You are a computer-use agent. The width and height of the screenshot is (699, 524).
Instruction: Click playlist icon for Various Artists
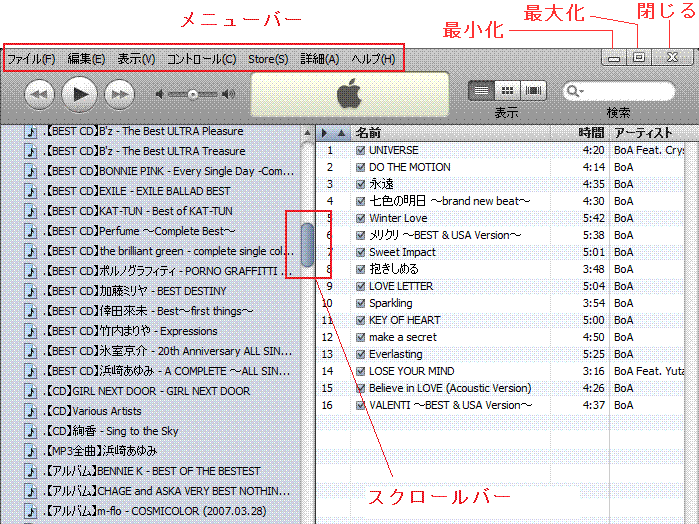[31, 412]
